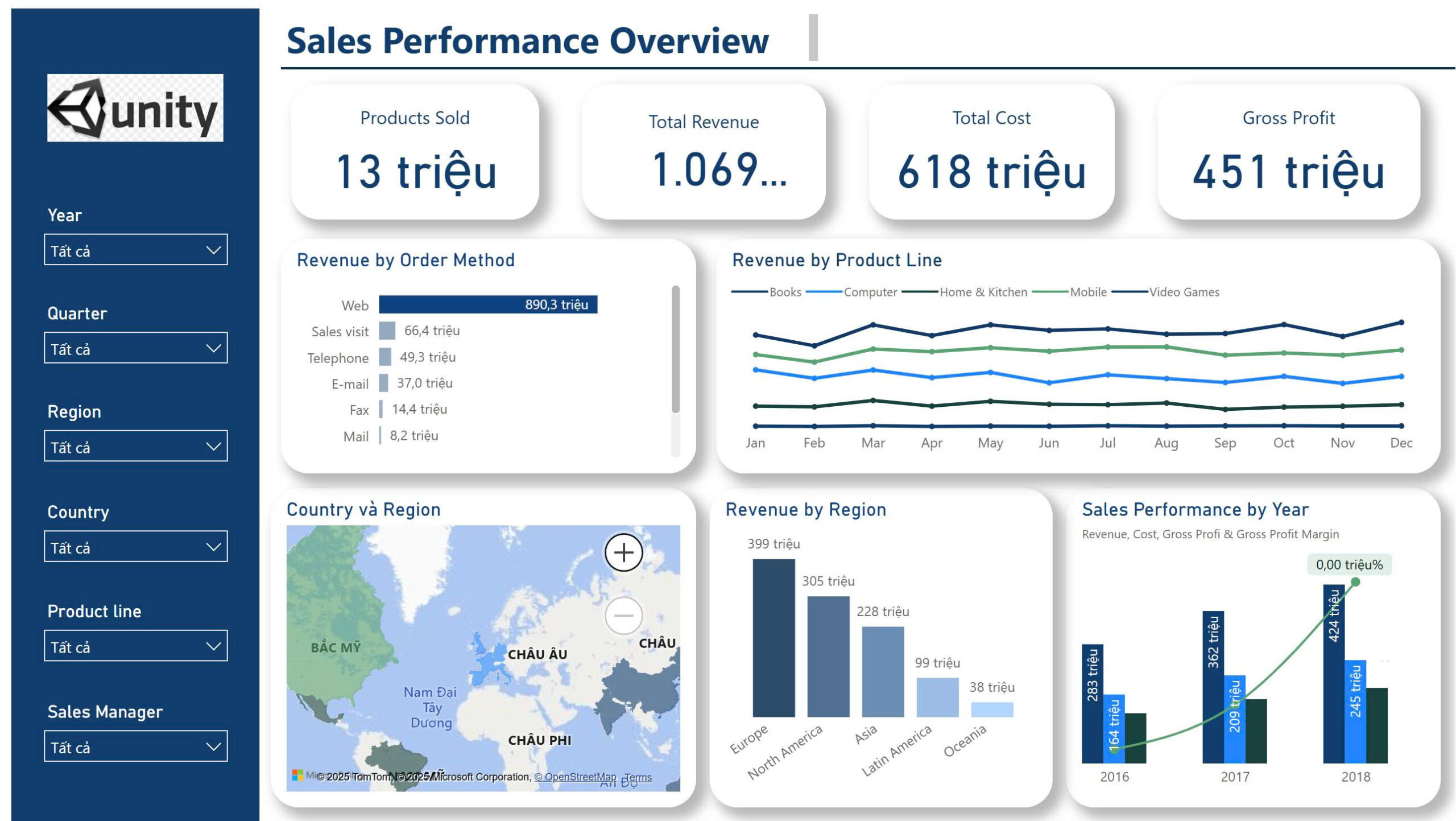Open the OpenStreetMap link on the map

pos(574,776)
